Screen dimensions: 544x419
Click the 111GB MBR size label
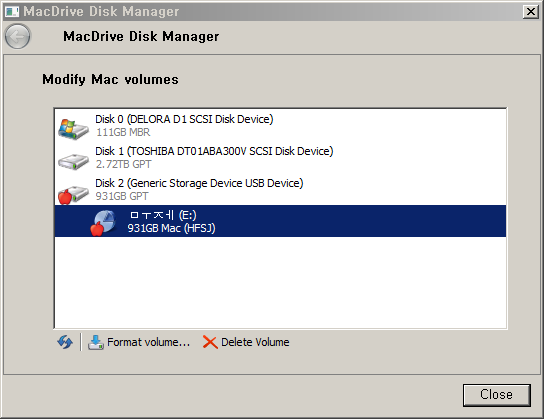click(x=123, y=132)
